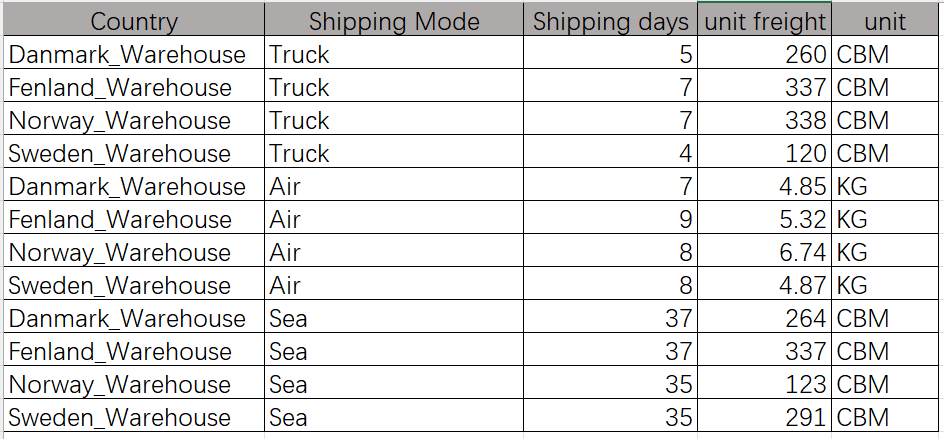Click the 6.74 freight value cell
The height and width of the screenshot is (439, 944).
(765, 251)
